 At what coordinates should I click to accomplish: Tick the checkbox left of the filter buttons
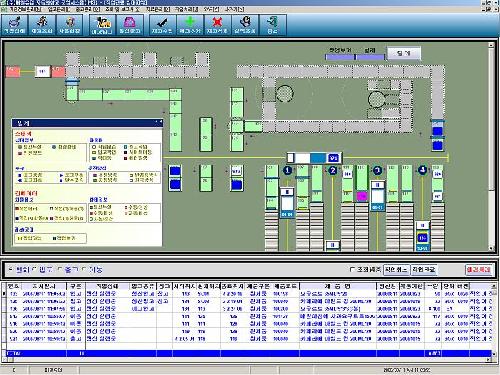click(353, 269)
